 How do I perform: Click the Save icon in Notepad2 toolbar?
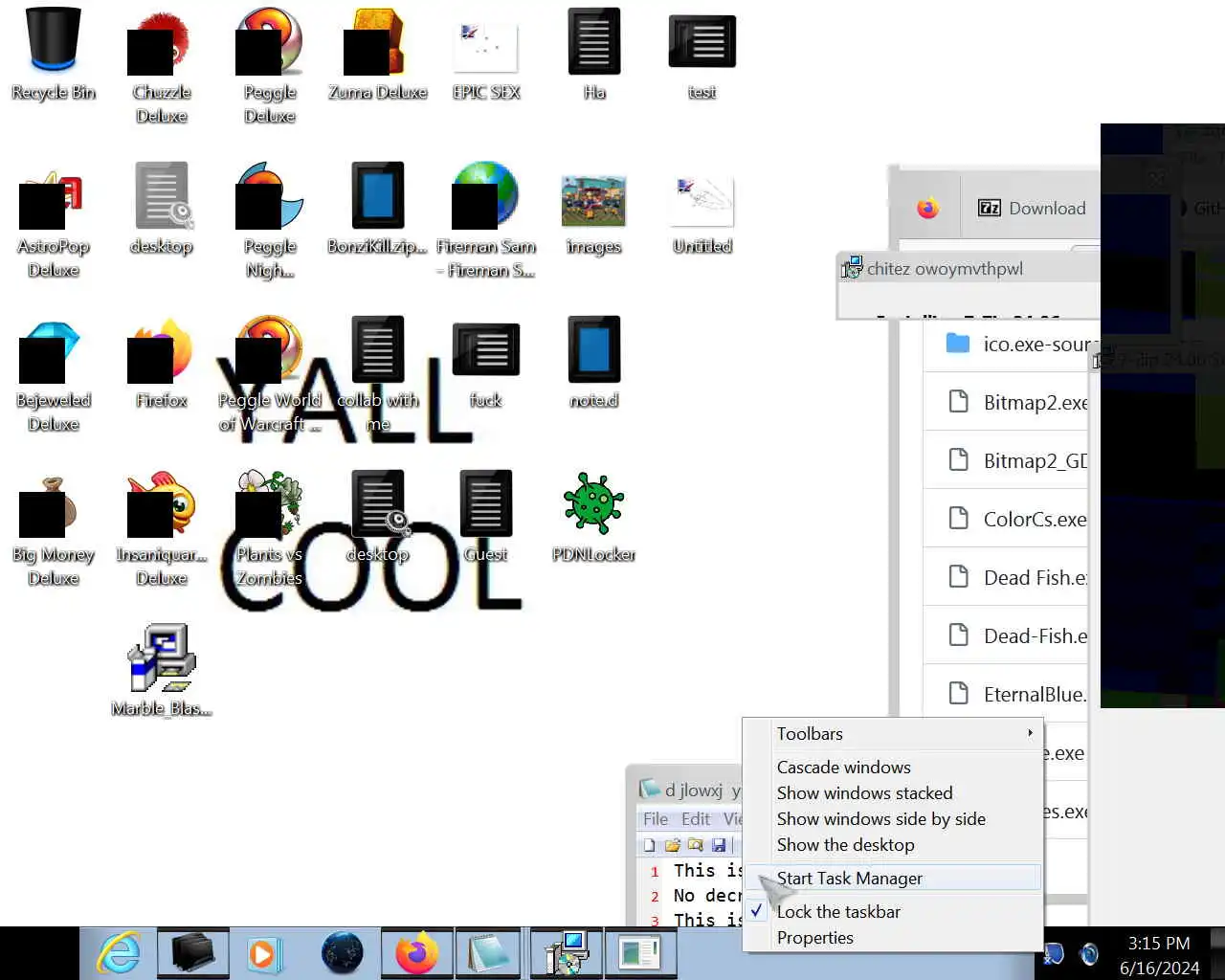(x=719, y=845)
